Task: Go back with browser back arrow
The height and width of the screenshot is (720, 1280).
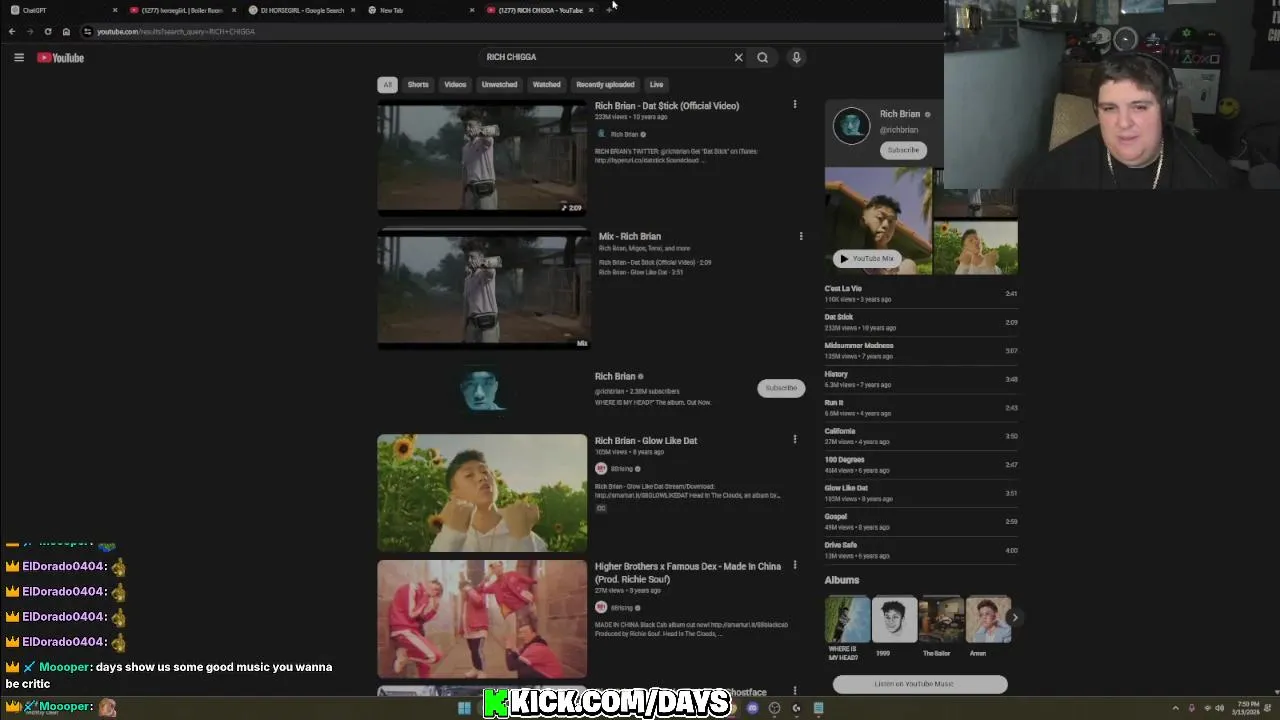Action: tap(12, 32)
